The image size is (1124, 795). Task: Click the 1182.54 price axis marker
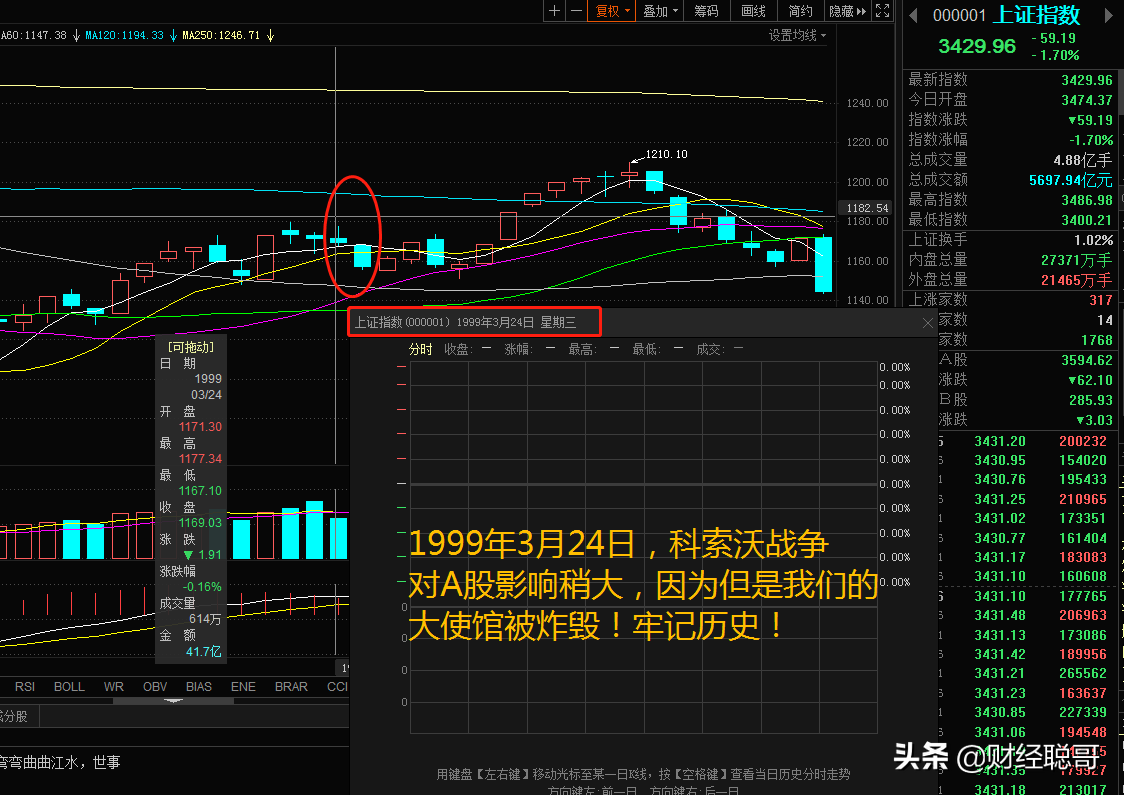(867, 208)
